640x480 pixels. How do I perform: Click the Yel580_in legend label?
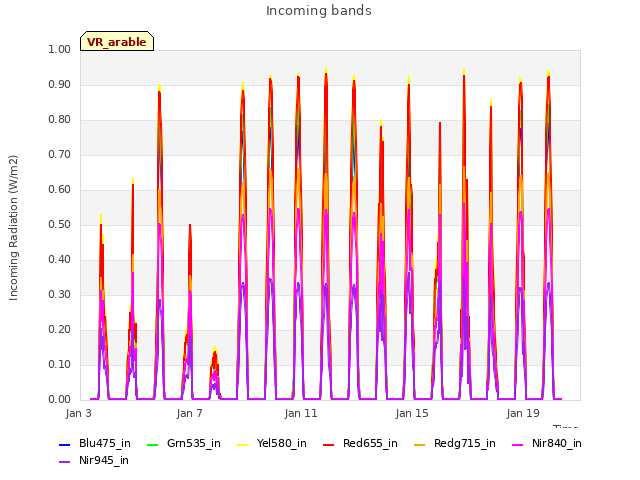point(282,443)
